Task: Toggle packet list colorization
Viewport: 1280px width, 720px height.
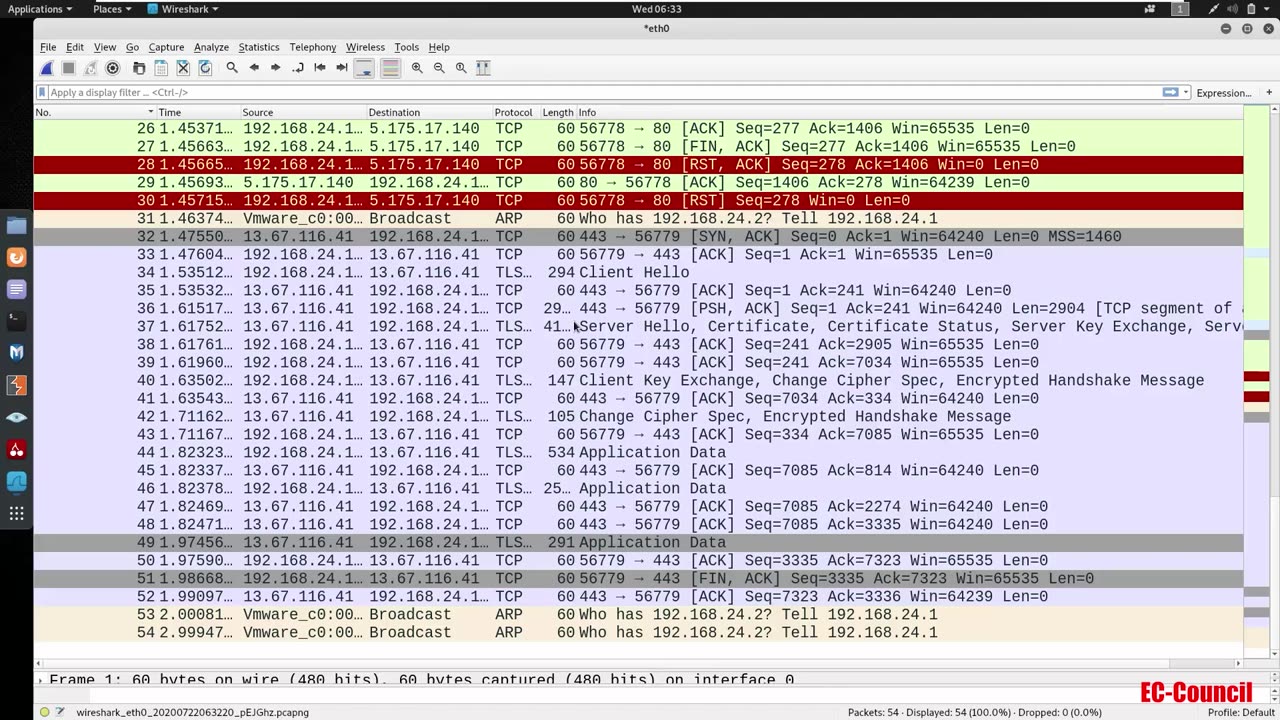Action: click(x=391, y=68)
